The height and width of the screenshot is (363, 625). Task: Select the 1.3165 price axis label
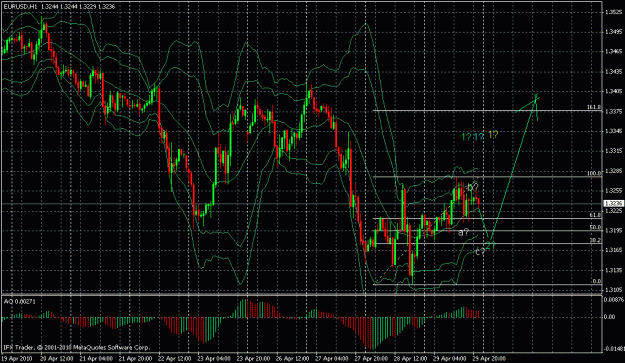[x=613, y=250]
